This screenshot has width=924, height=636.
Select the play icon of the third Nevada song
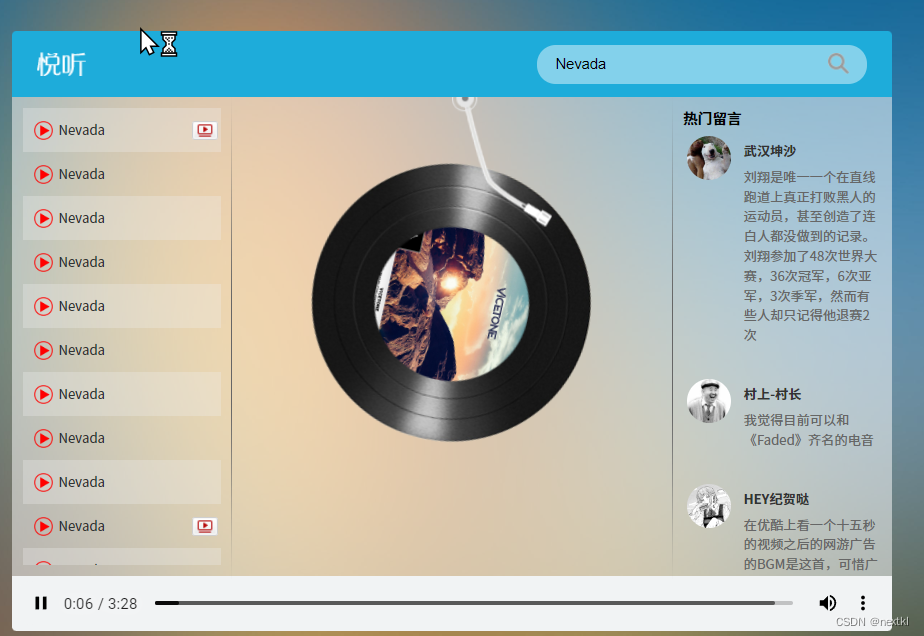pos(43,218)
